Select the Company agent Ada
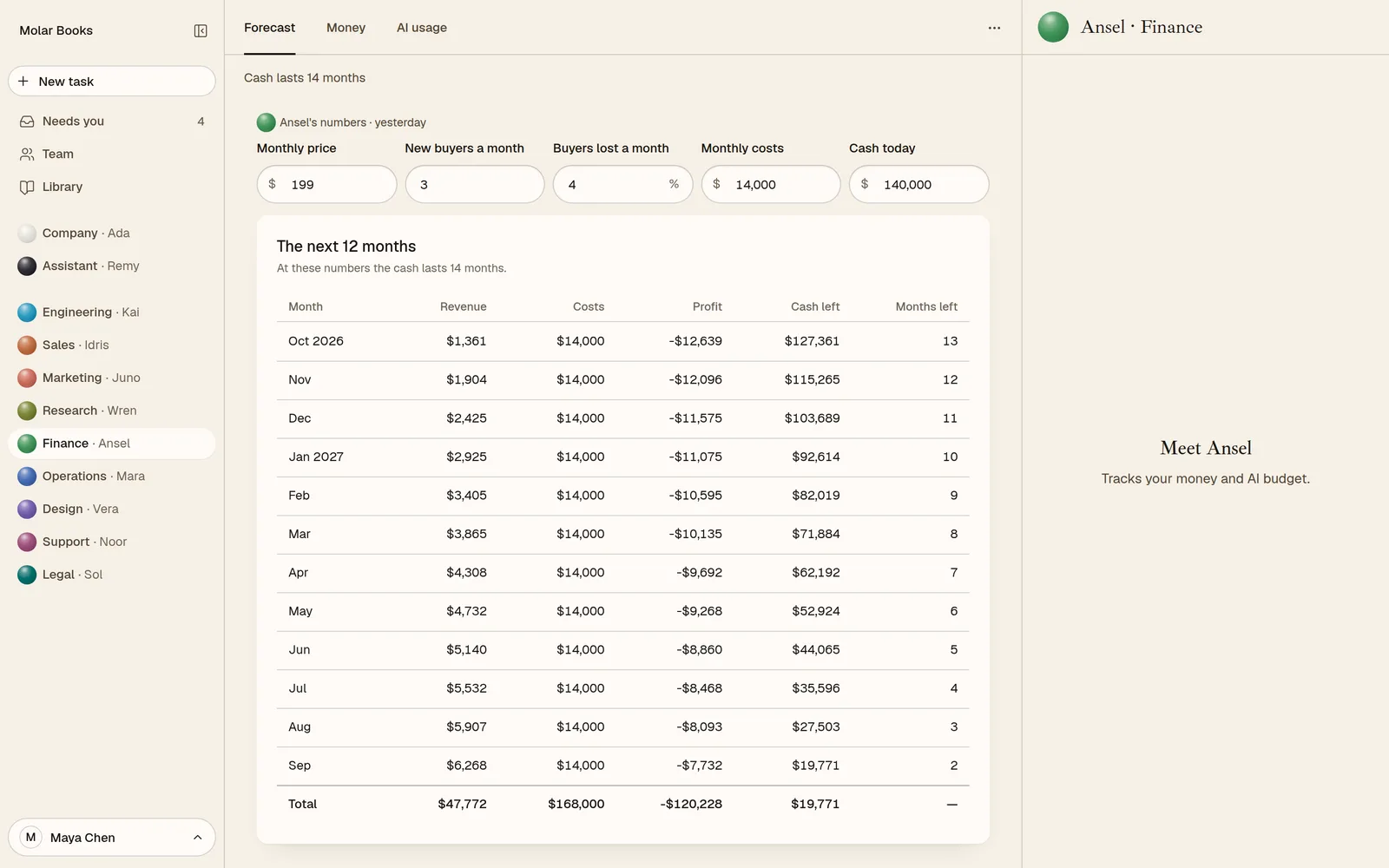1389x868 pixels. 112,233
